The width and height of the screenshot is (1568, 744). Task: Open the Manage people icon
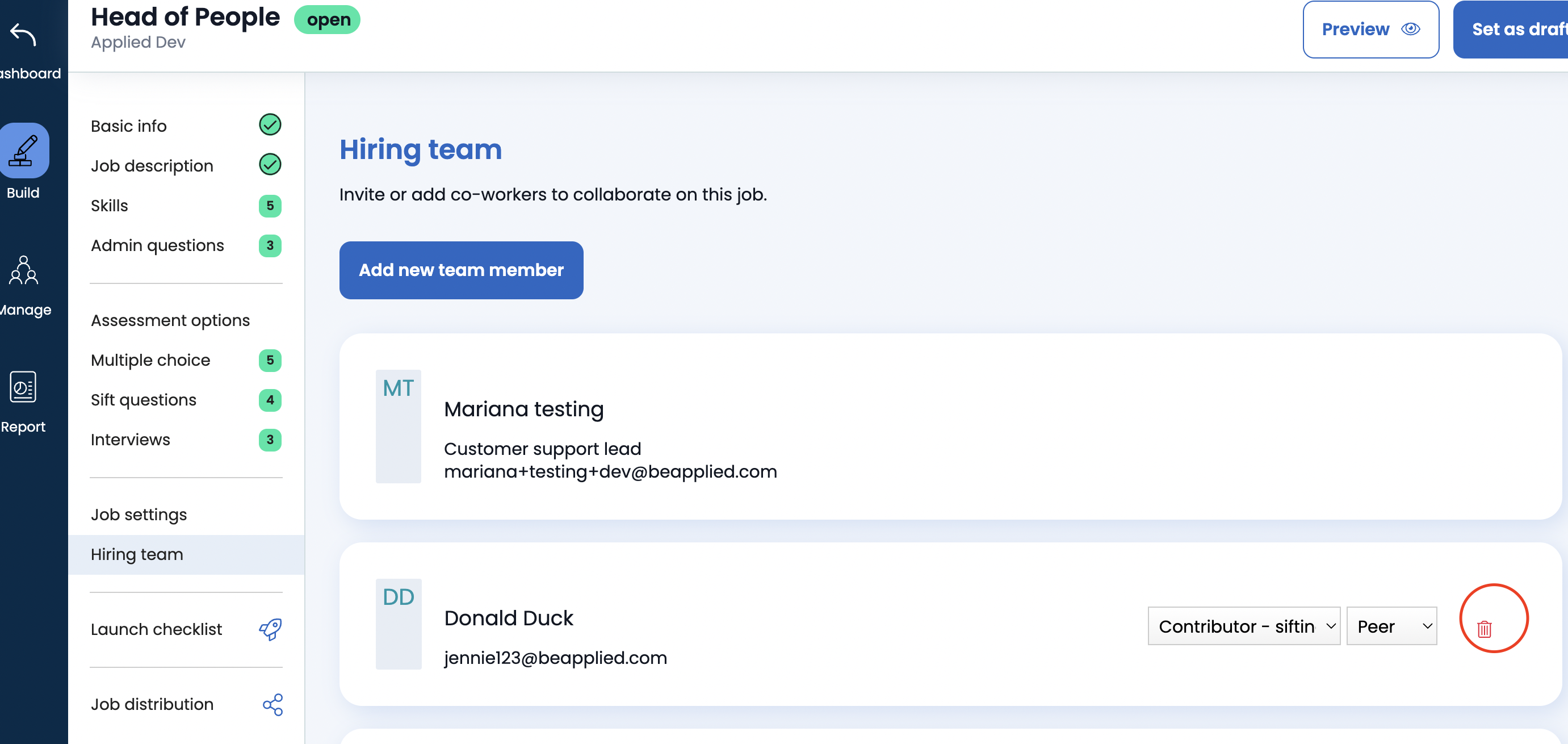(x=23, y=270)
